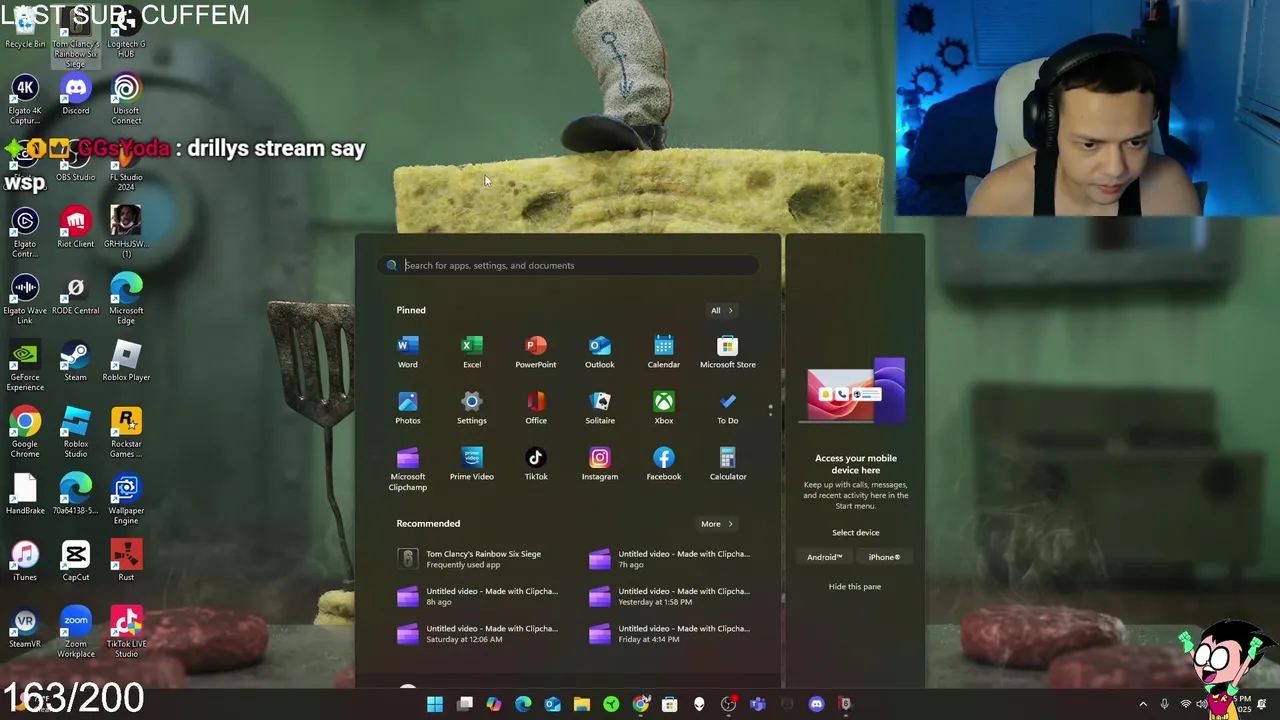
Task: Select the Rust desktop shortcut
Action: click(126, 561)
